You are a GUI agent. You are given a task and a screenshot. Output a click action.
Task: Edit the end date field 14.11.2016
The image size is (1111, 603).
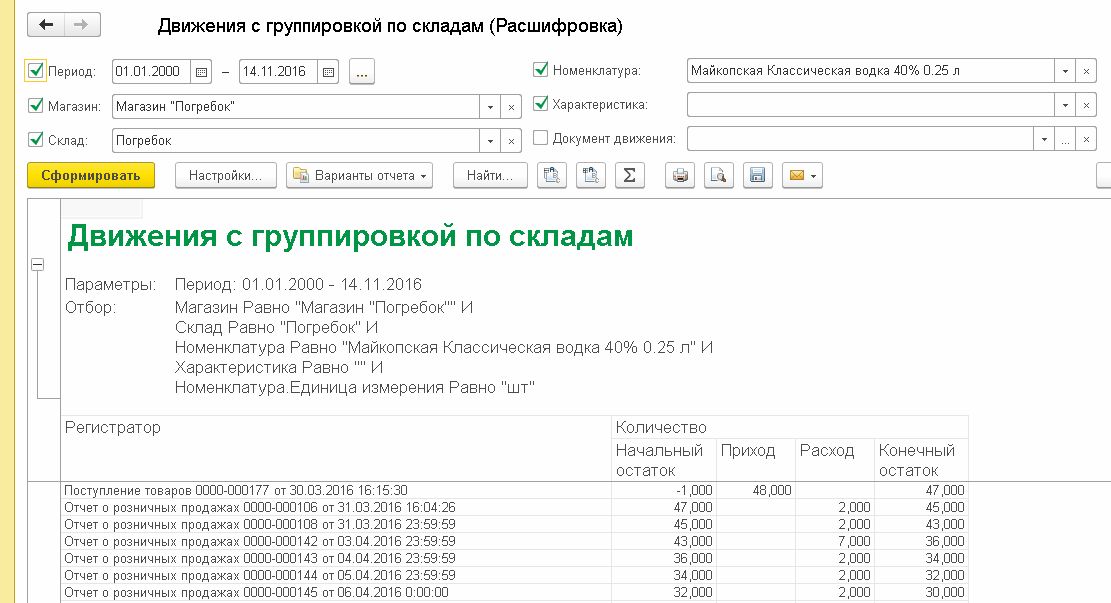click(x=278, y=72)
